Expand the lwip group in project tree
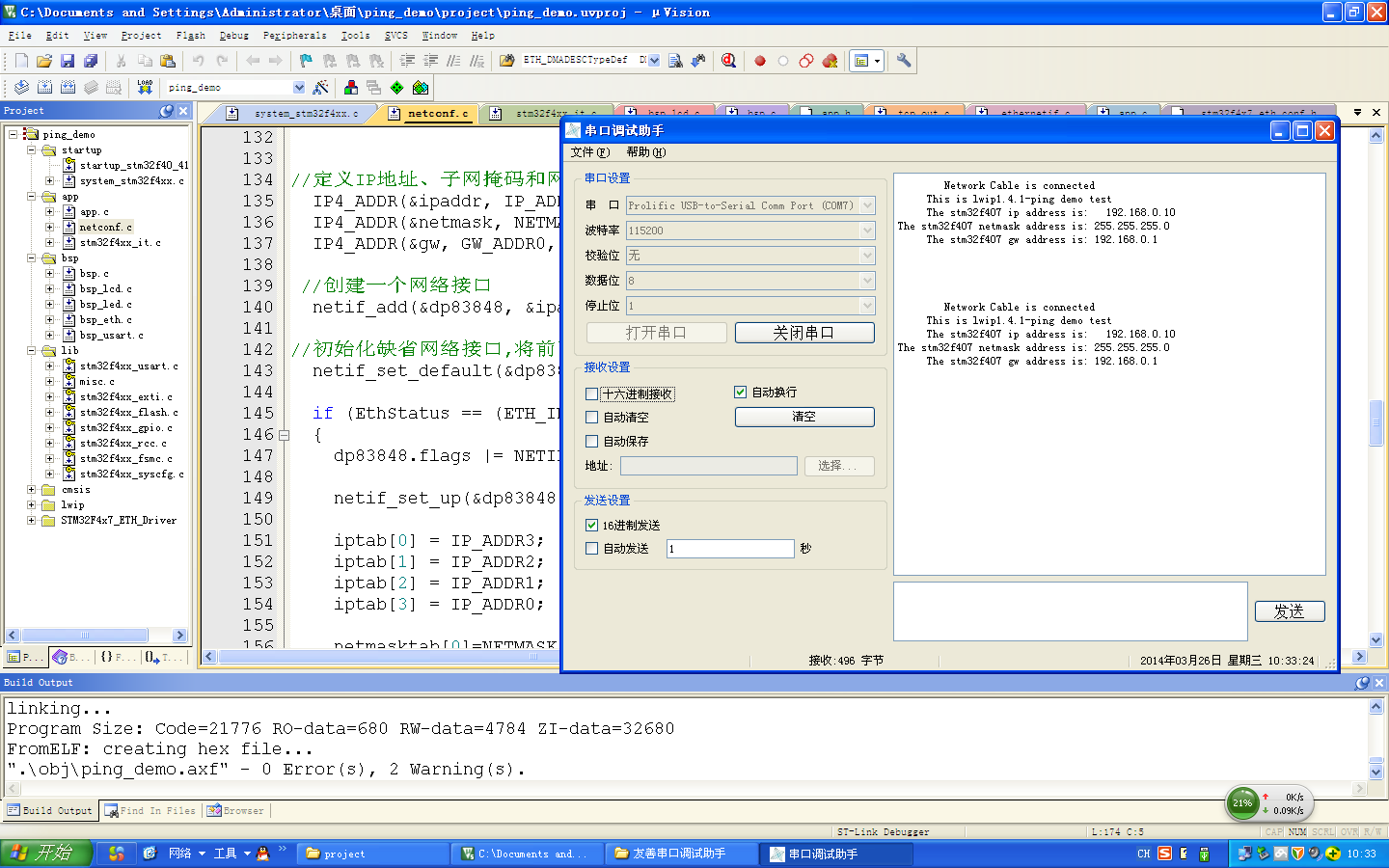The image size is (1389, 868). click(31, 505)
